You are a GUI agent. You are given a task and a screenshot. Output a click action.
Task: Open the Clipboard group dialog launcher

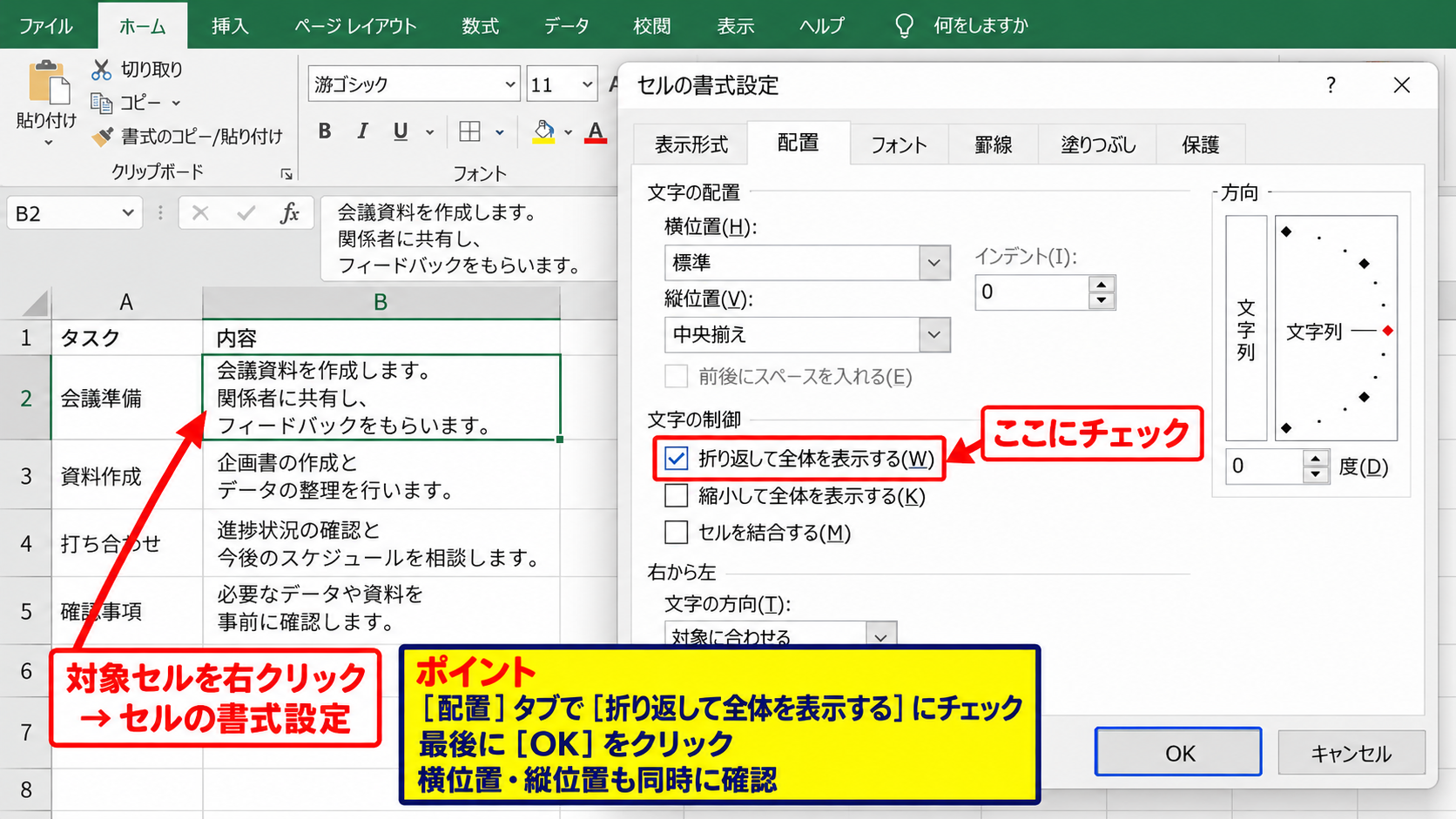coord(286,174)
